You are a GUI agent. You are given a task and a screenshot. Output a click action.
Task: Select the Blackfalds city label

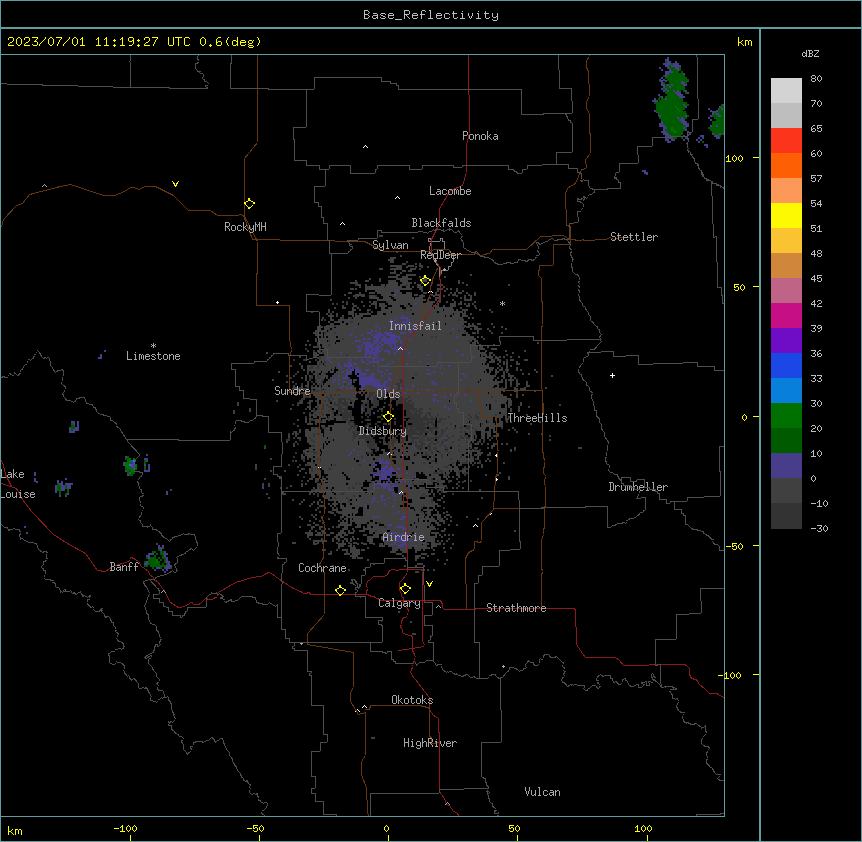(441, 223)
